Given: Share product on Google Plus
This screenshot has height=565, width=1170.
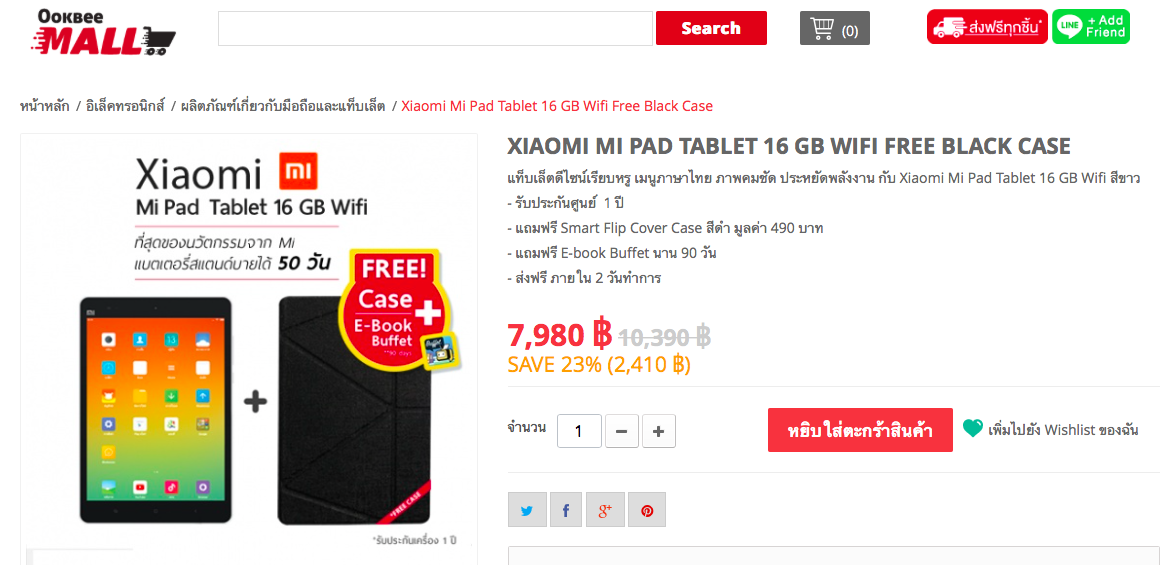Looking at the screenshot, I should 605,511.
